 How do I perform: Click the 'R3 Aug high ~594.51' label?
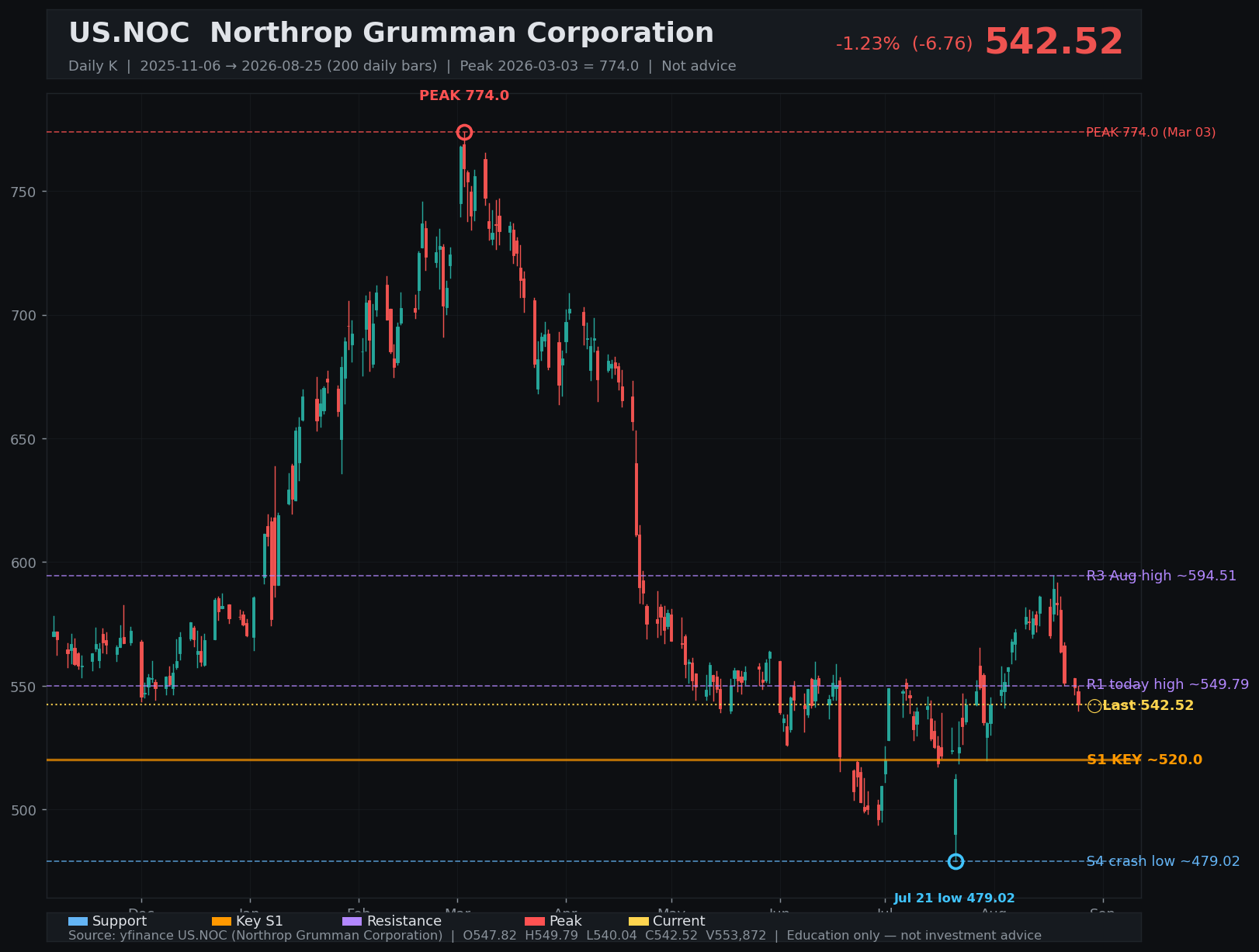click(1161, 576)
